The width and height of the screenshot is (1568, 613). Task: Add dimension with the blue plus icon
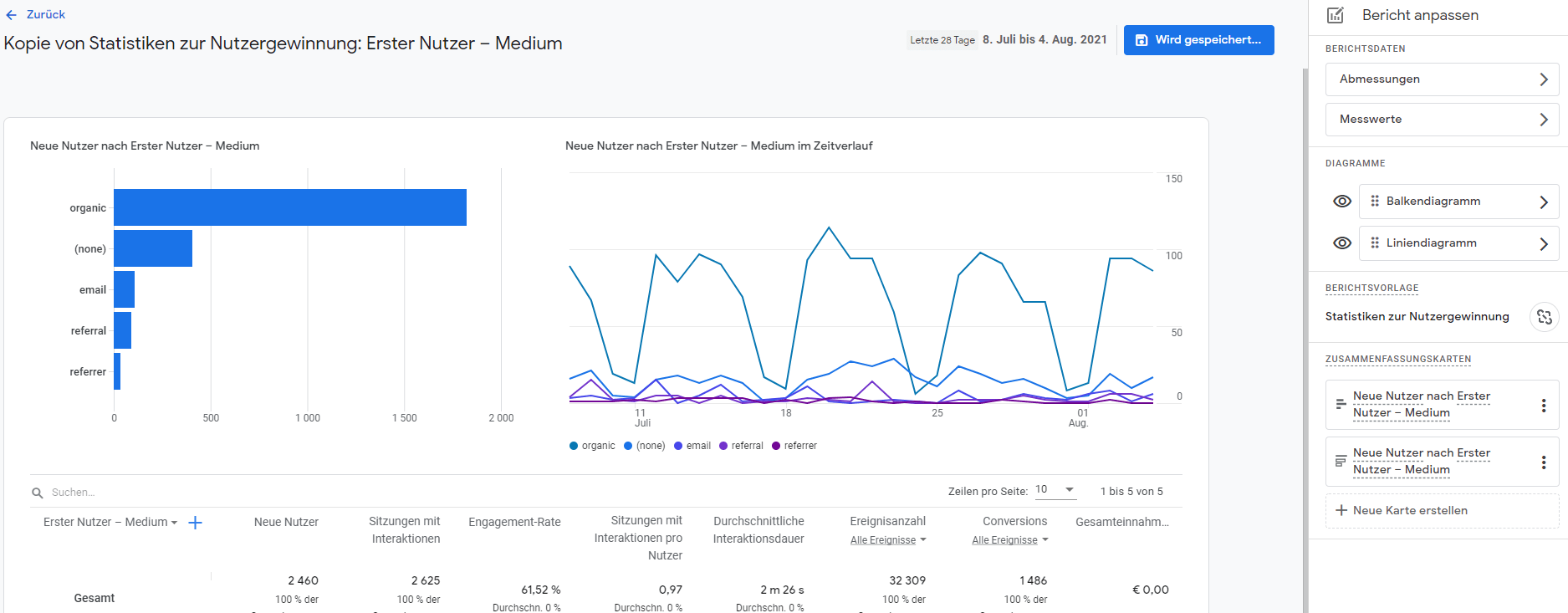pyautogui.click(x=195, y=523)
